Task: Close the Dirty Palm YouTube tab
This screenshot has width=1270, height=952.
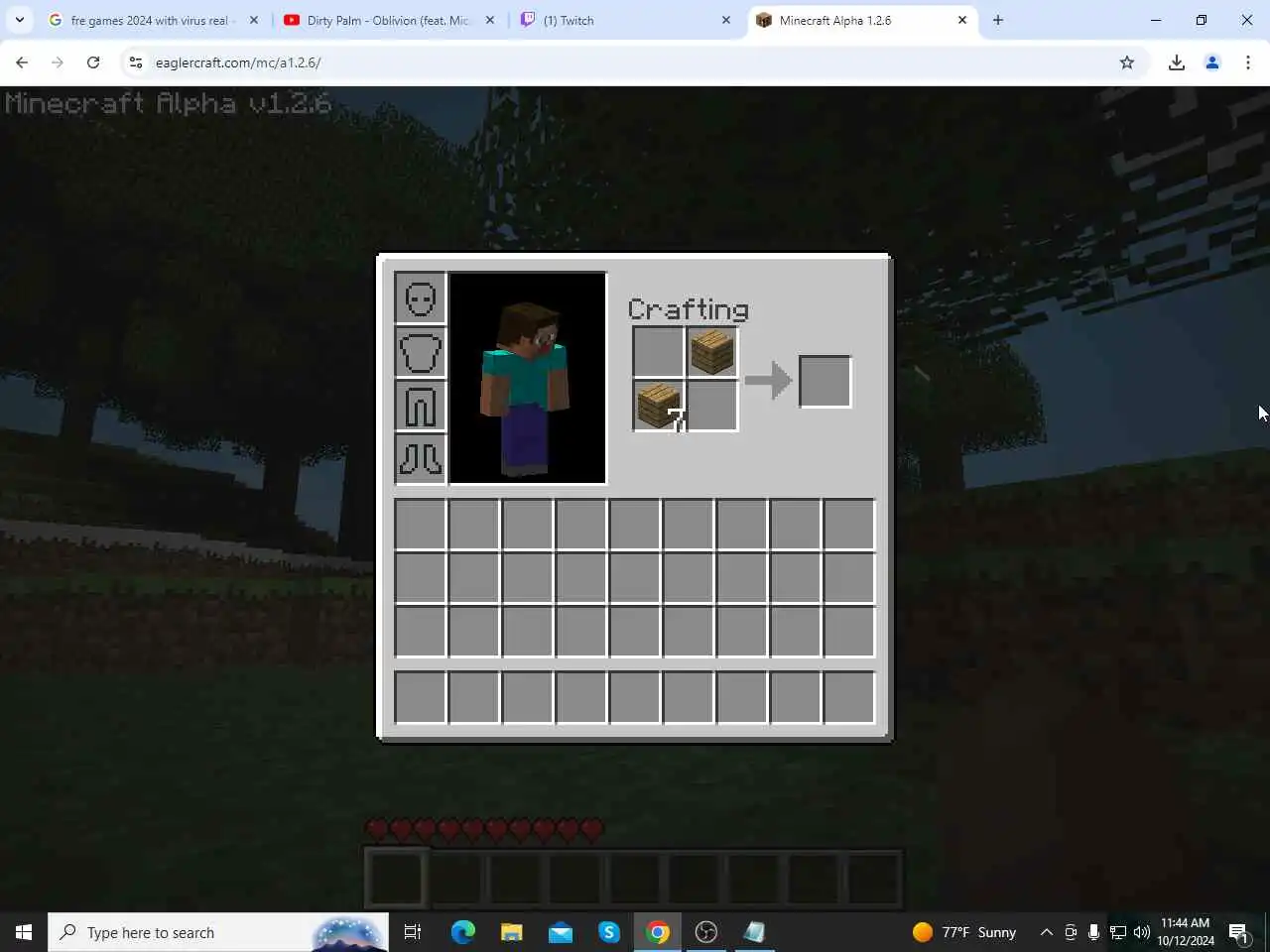Action: pos(490,20)
